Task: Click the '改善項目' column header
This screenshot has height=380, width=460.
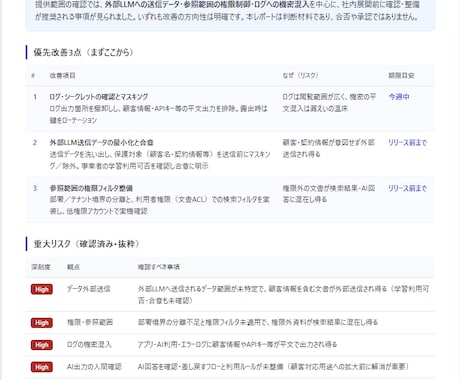Action: coord(62,76)
